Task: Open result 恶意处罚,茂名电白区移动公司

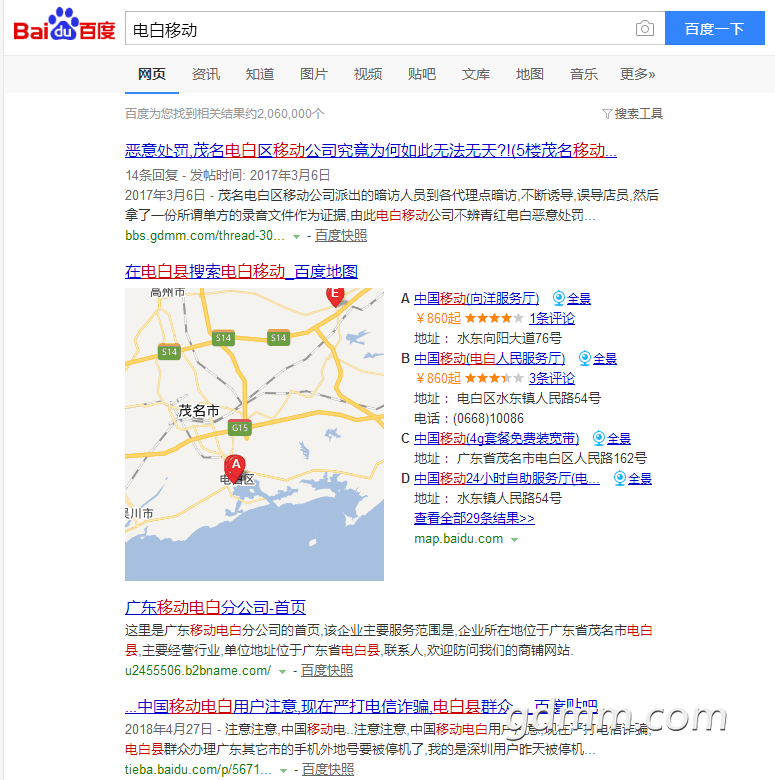Action: tap(371, 150)
